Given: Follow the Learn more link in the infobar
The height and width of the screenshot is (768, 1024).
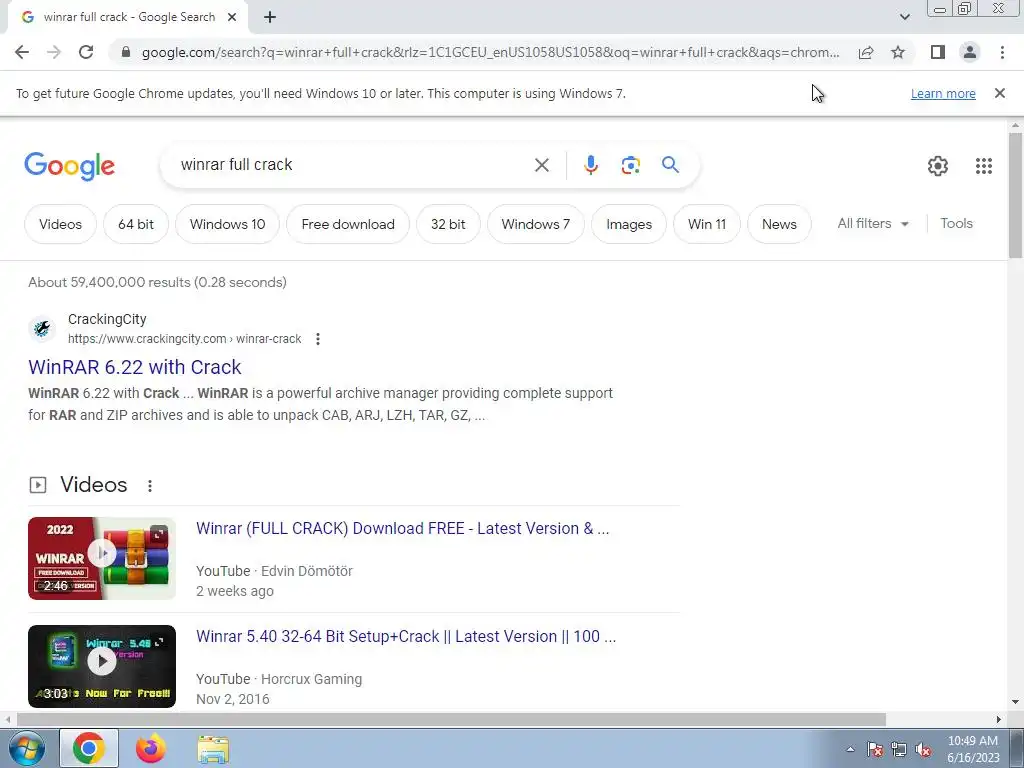Looking at the screenshot, I should coord(943,93).
